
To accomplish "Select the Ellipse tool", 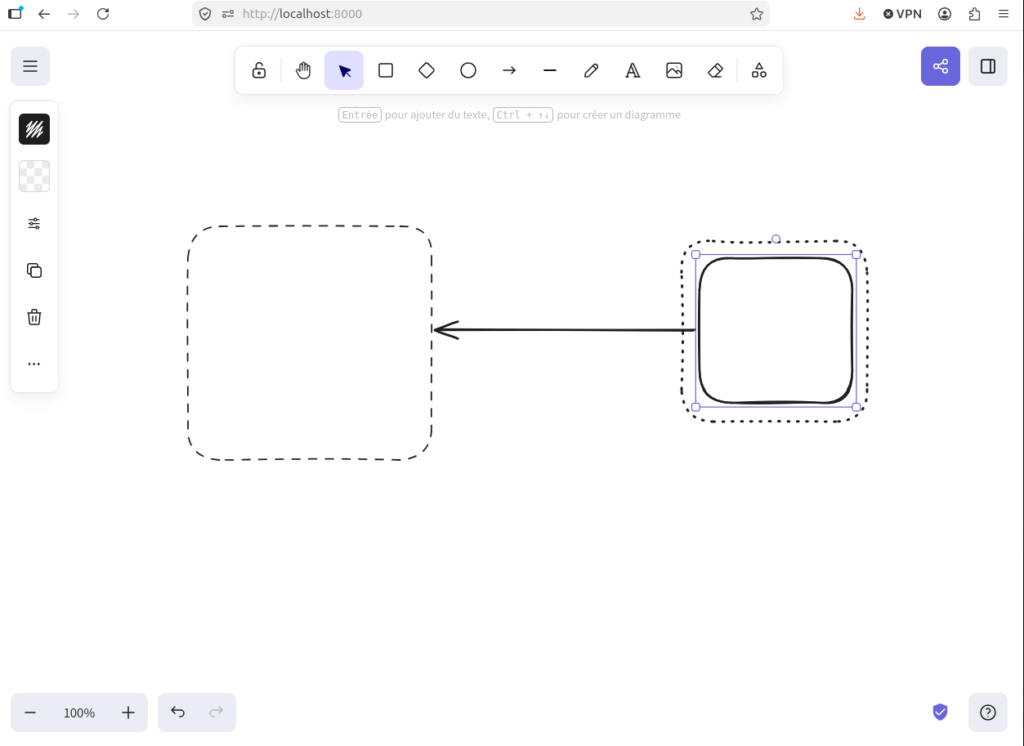I will [468, 70].
